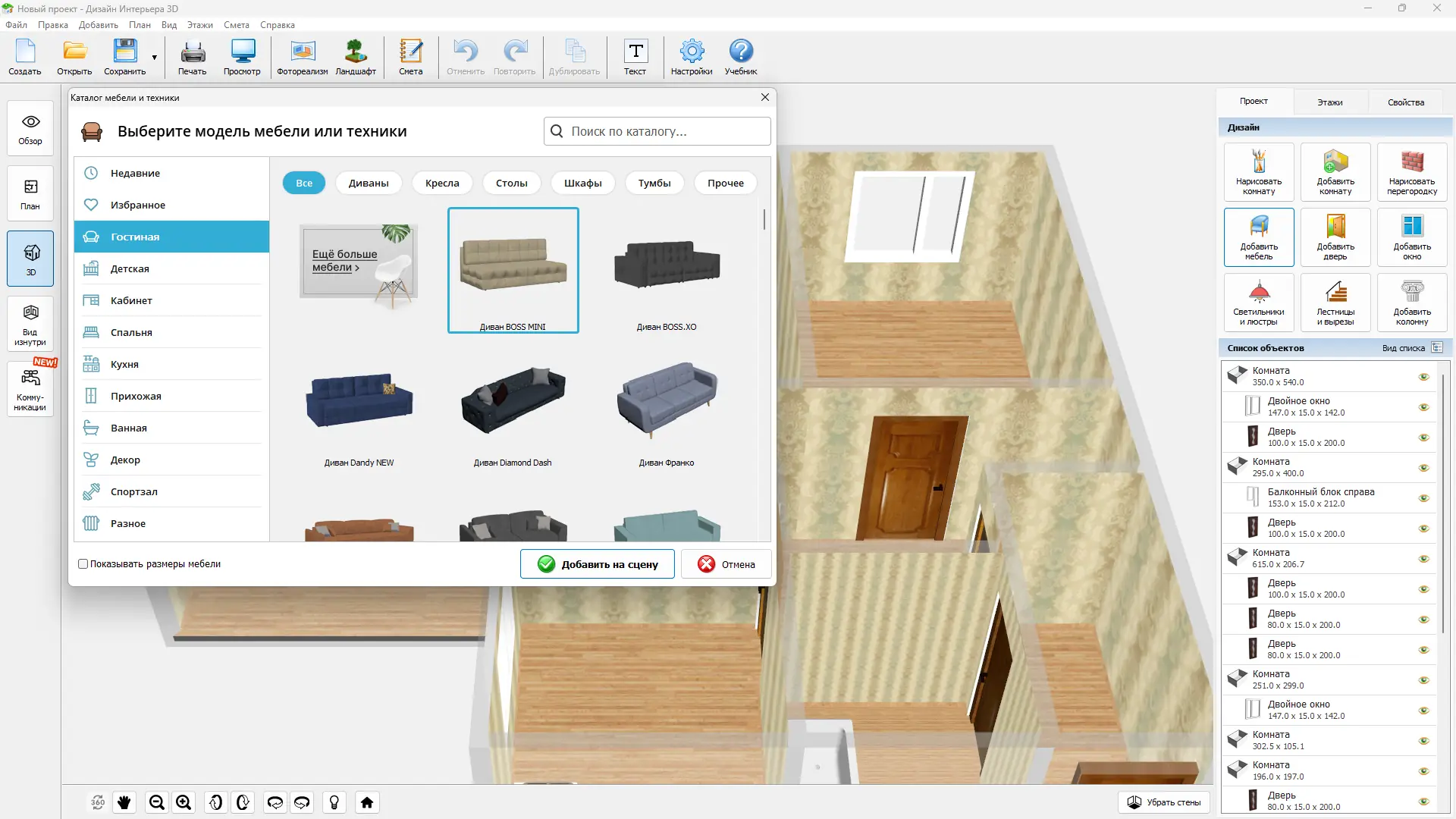Viewport: 1456px width, 819px height.
Task: Open the dropdown arrow next to Сохранить
Action: click(155, 58)
